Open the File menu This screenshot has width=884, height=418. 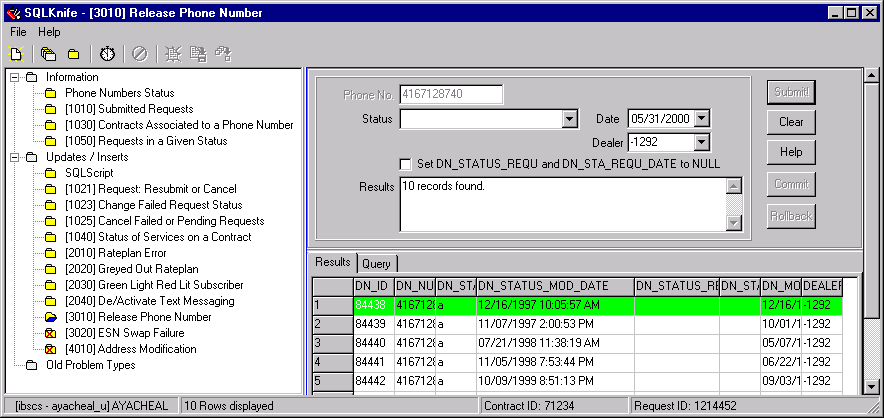click(19, 32)
